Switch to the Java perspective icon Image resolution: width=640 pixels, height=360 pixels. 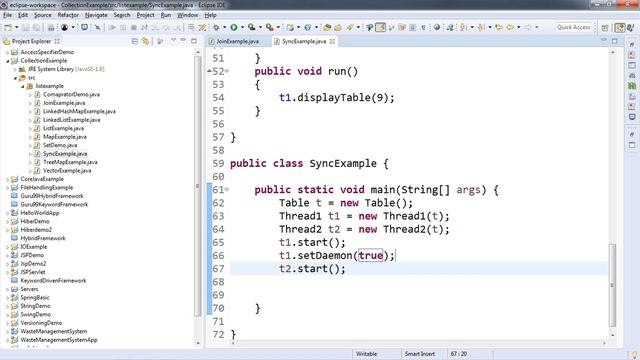[x=620, y=27]
